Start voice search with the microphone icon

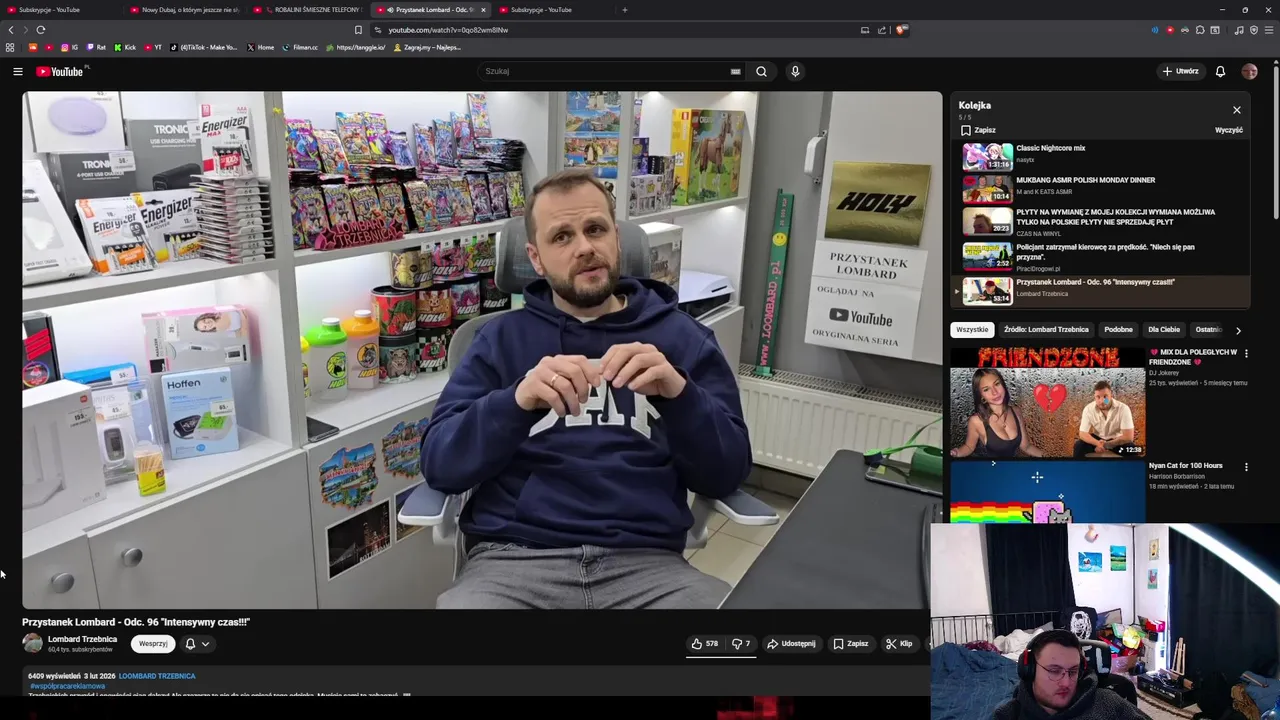[x=795, y=71]
